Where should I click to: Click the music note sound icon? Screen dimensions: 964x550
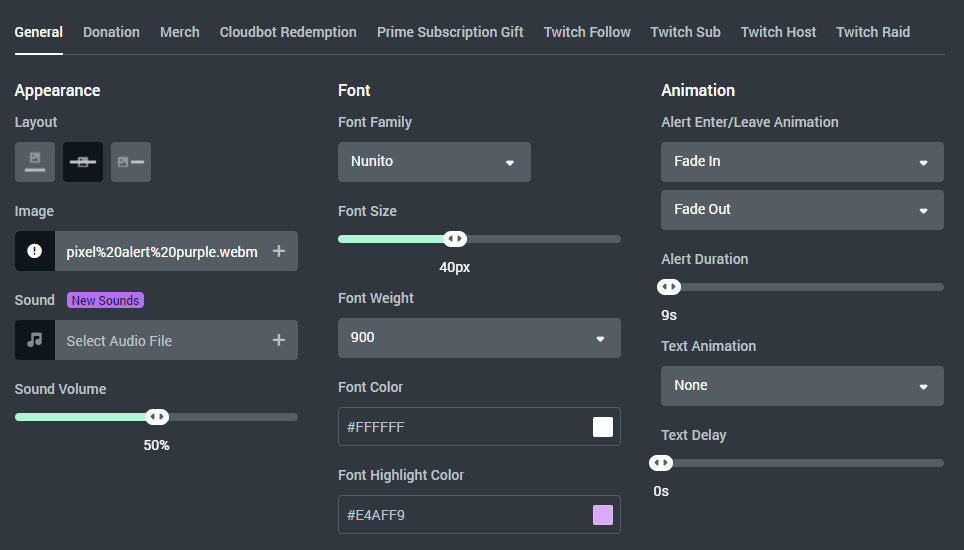tap(35, 340)
